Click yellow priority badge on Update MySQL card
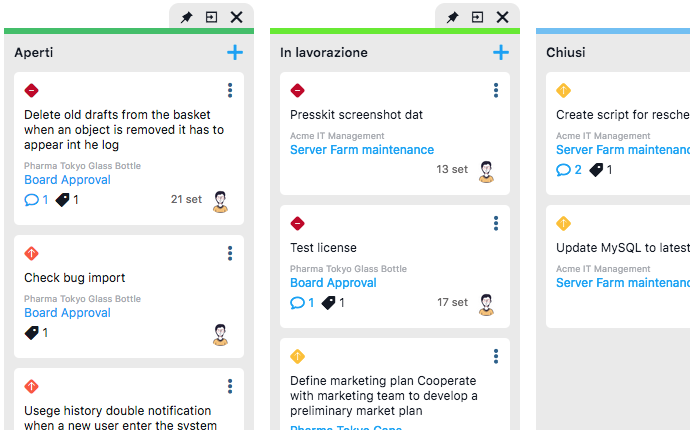Viewport: 690px width, 430px height. tap(563, 224)
